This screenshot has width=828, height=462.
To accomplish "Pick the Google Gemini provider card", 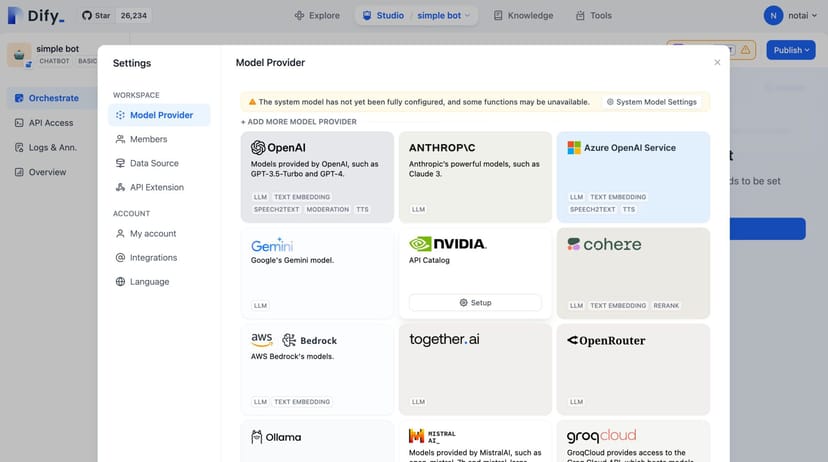I will [317, 272].
